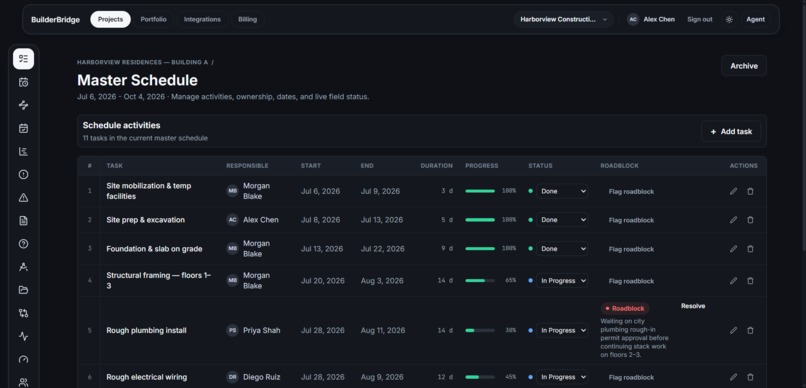Viewport: 806px width, 388px height.
Task: Open the lightning bolt sidebar icon
Action: 23,105
